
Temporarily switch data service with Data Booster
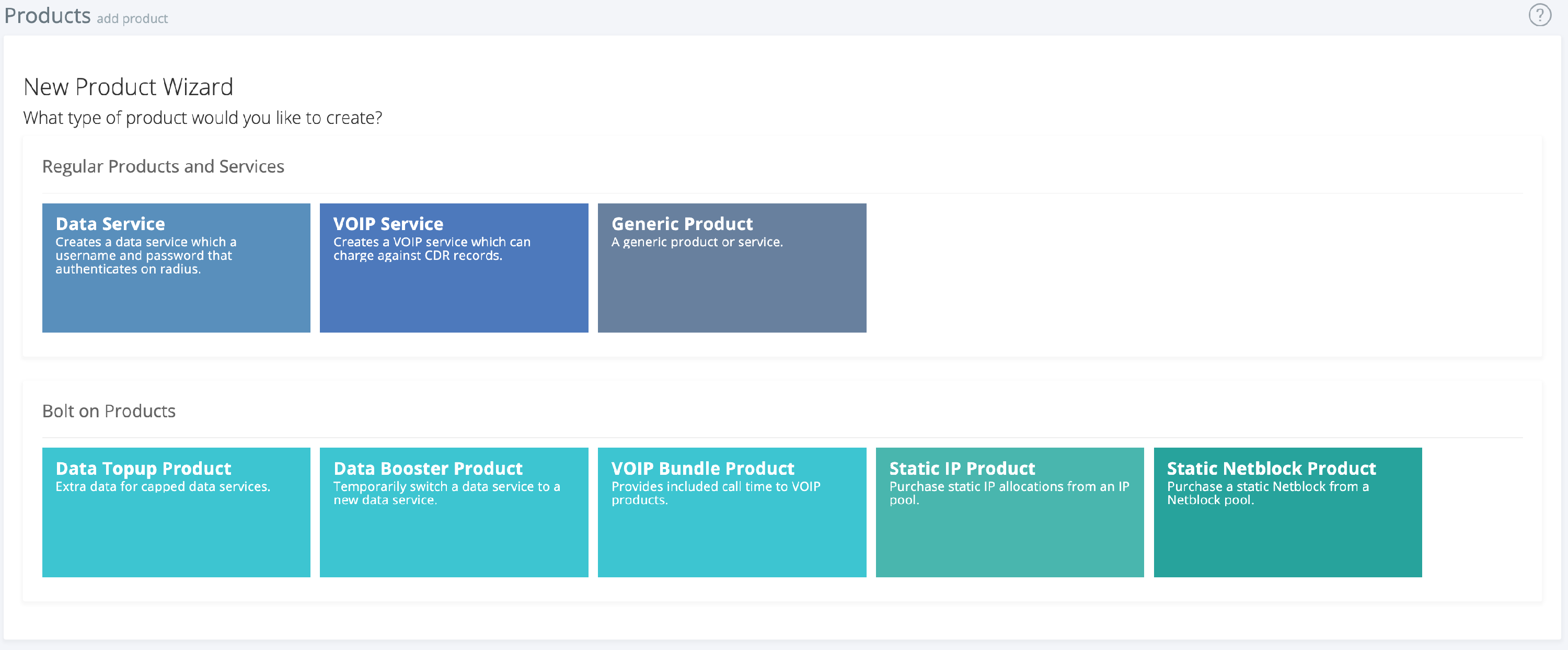click(x=454, y=512)
